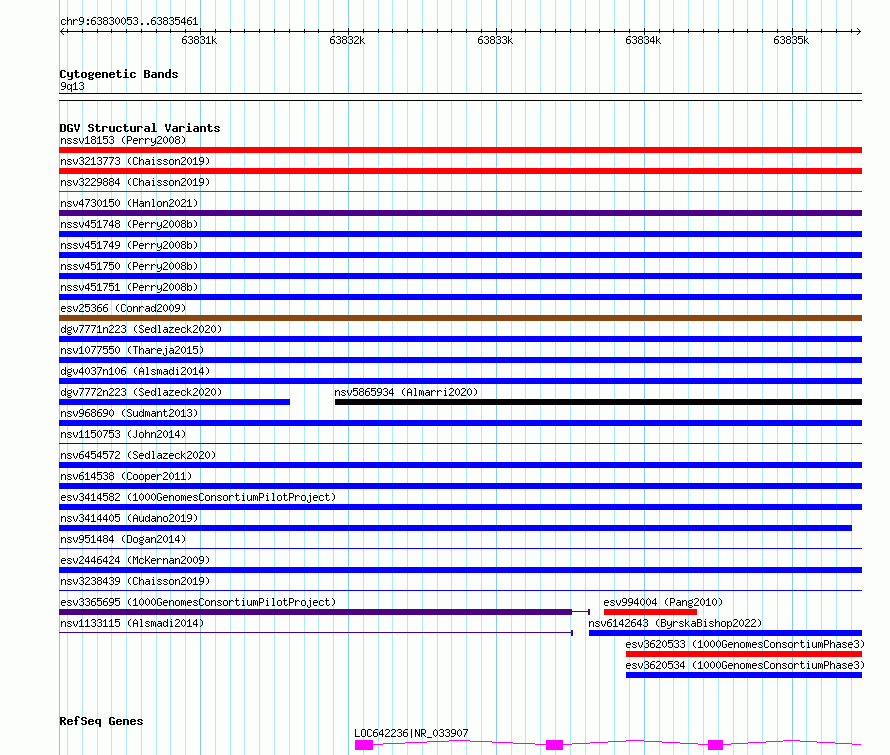890x755 pixels.
Task: Open the Cytogenetic Bands track heading
Action: [119, 74]
